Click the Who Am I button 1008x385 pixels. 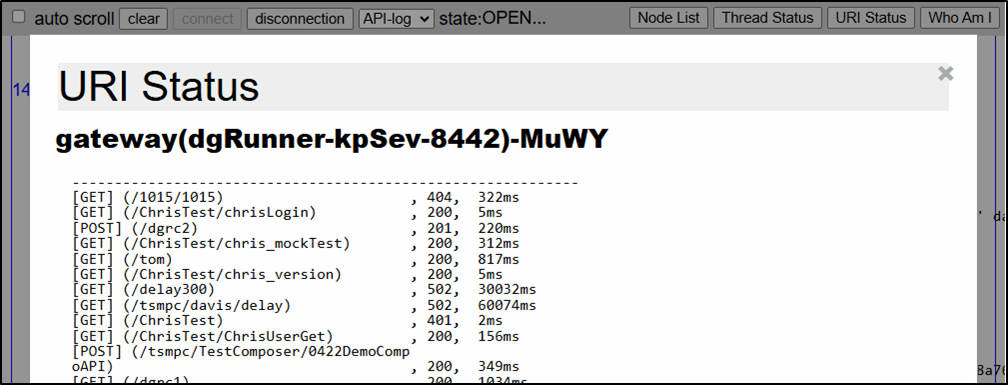coord(960,18)
